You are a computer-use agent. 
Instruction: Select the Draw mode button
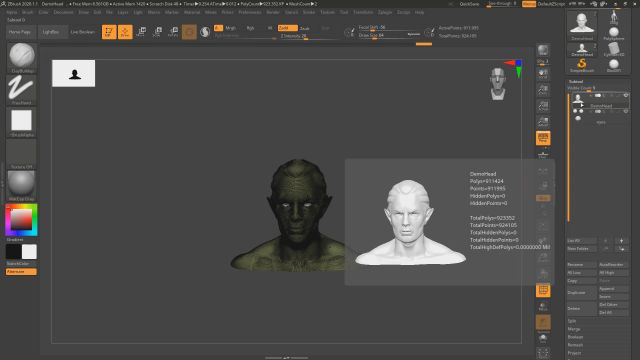point(125,32)
